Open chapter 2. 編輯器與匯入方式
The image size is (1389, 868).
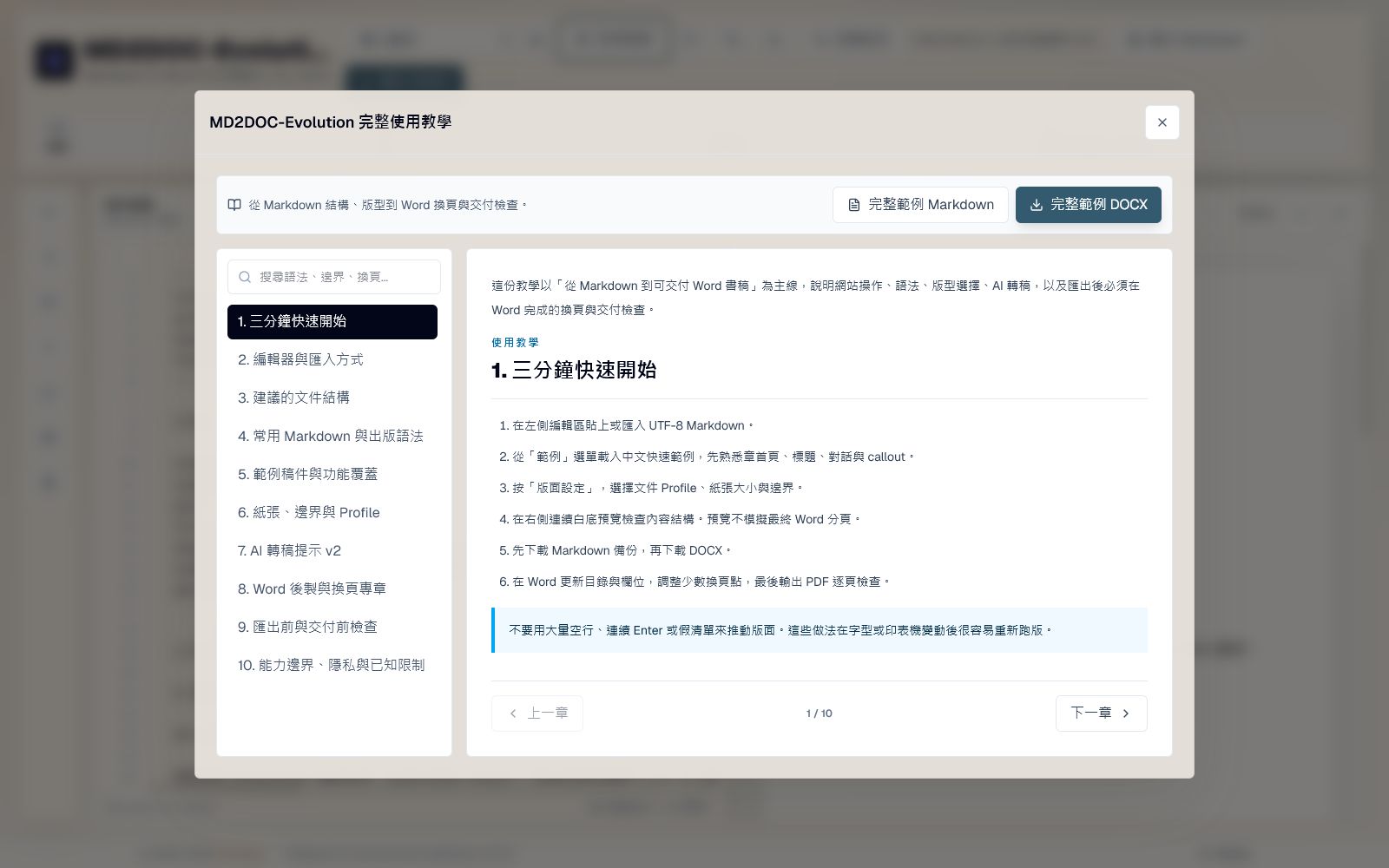[x=332, y=359]
